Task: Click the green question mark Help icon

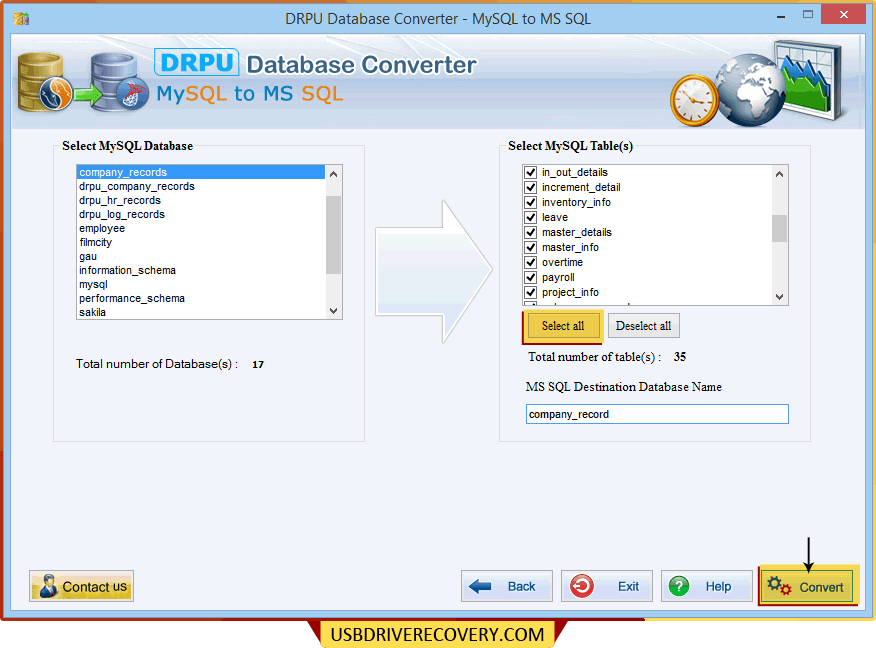Action: 679,587
